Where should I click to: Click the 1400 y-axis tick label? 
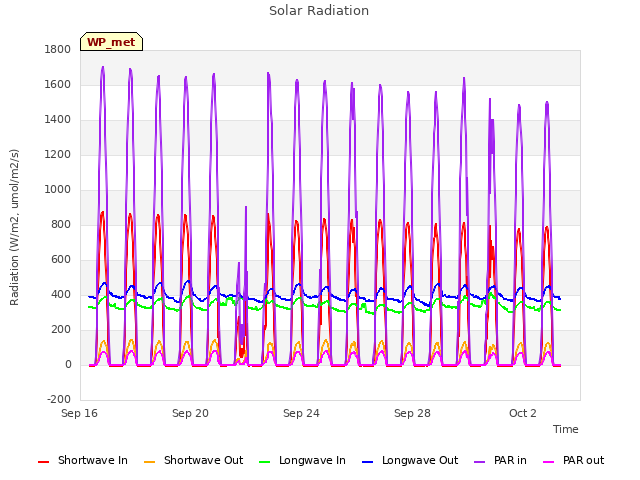[x=58, y=120]
